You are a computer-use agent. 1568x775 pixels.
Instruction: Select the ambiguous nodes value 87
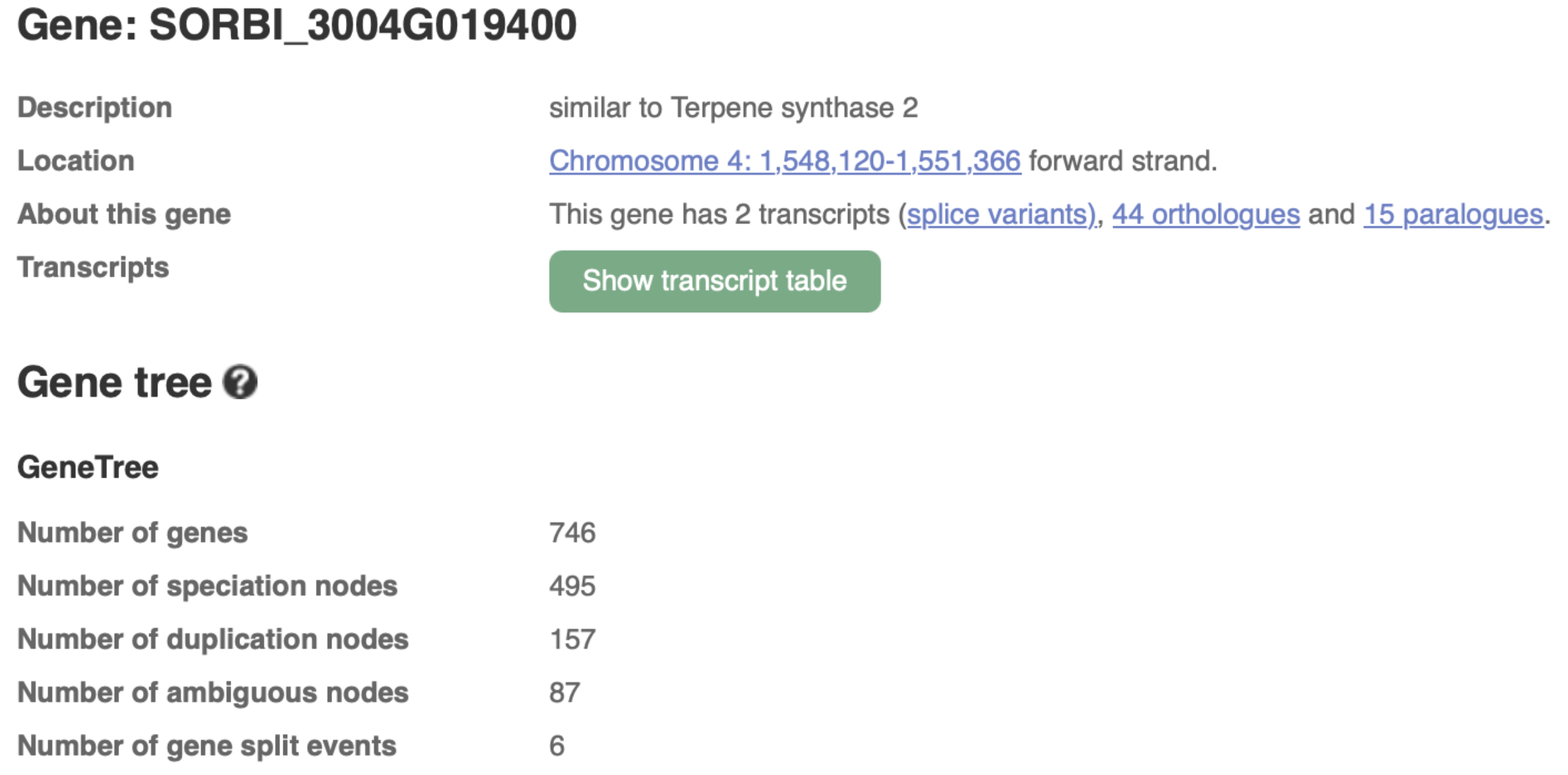565,693
